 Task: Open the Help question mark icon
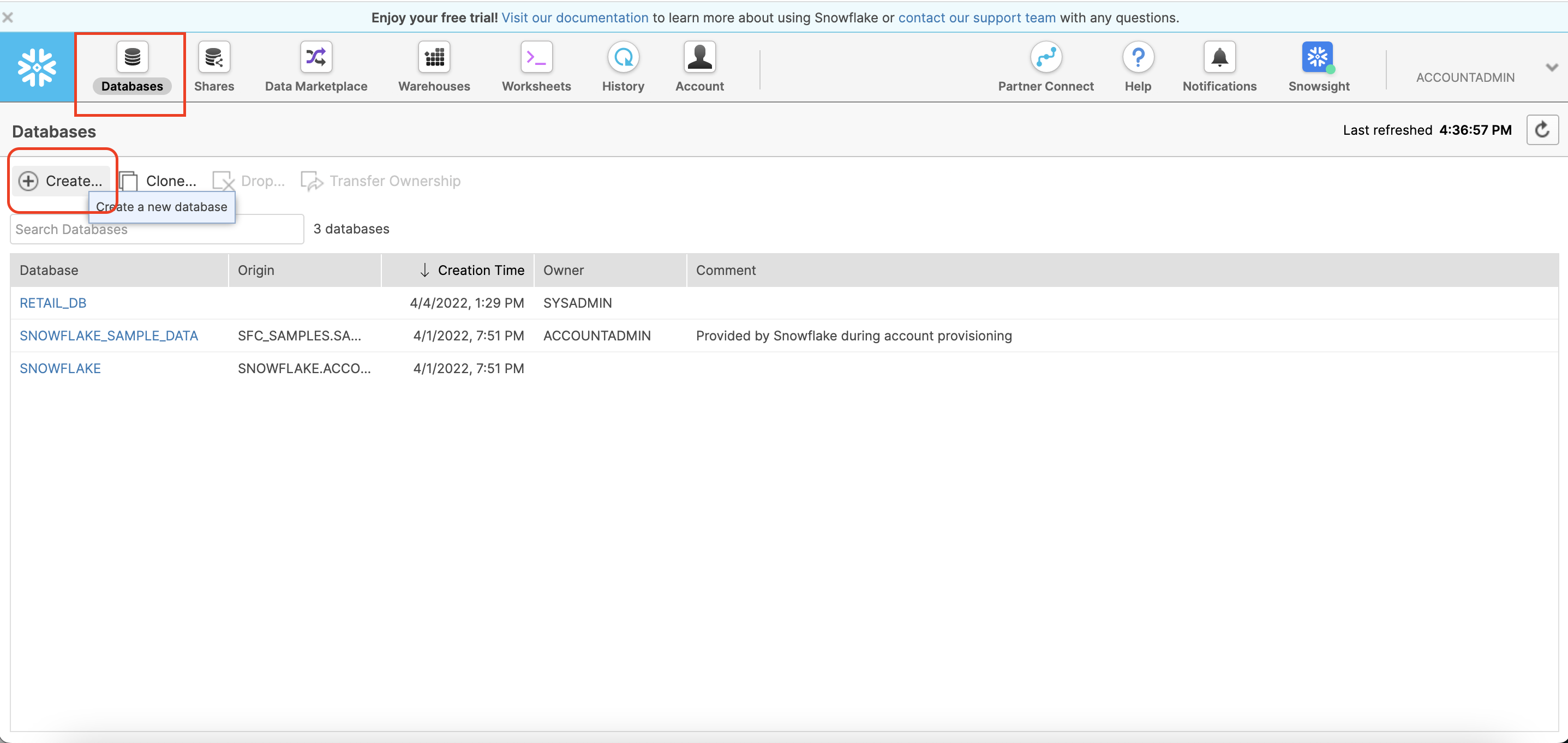tap(1138, 57)
